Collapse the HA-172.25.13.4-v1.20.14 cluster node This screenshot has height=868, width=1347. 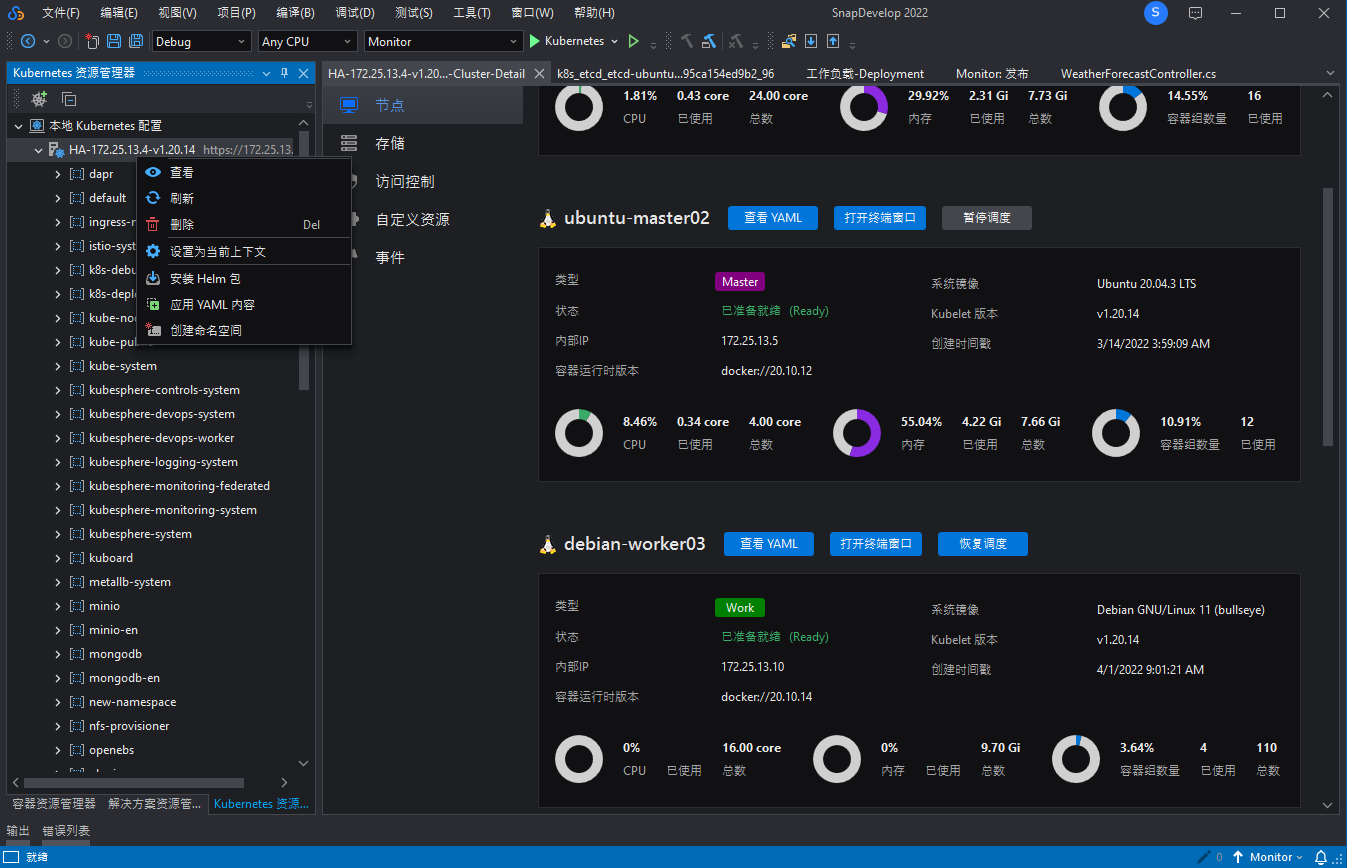38,150
